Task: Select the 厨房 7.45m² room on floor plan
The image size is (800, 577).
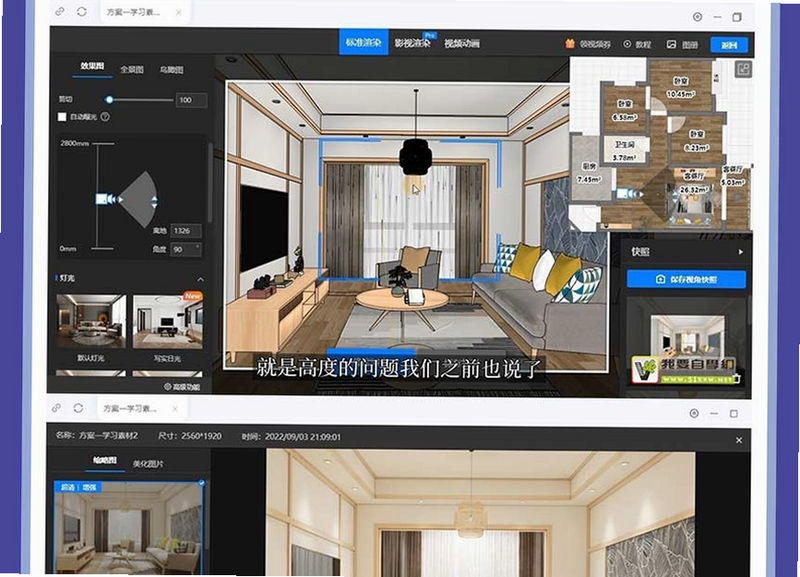Action: [588, 172]
